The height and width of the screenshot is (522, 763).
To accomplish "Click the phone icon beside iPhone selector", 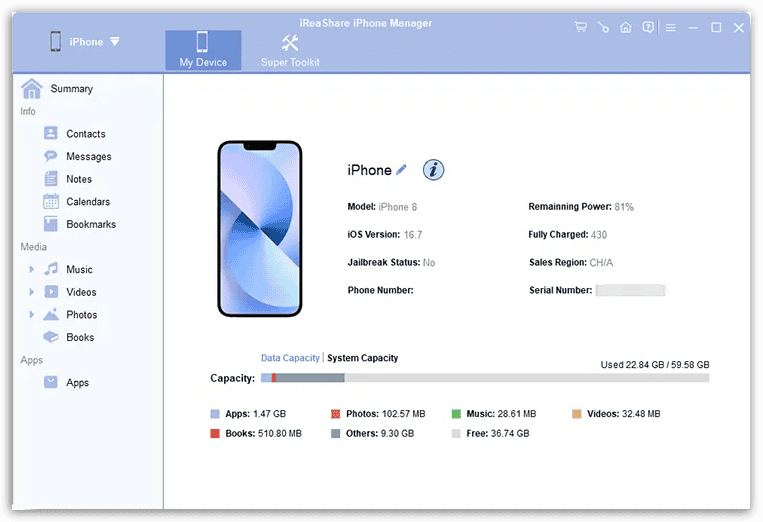I will point(56,41).
